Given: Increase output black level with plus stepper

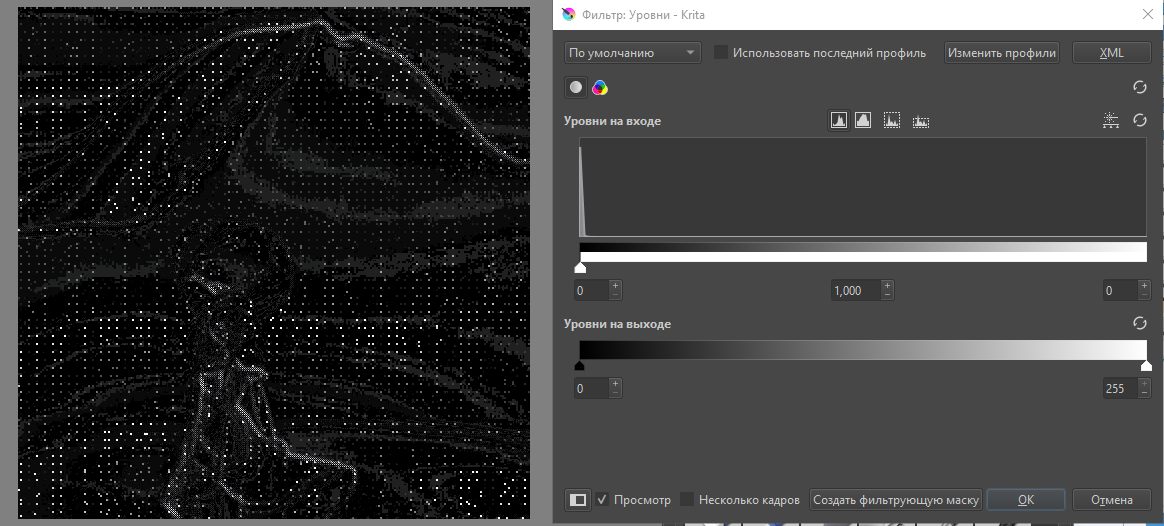Looking at the screenshot, I should 615,383.
